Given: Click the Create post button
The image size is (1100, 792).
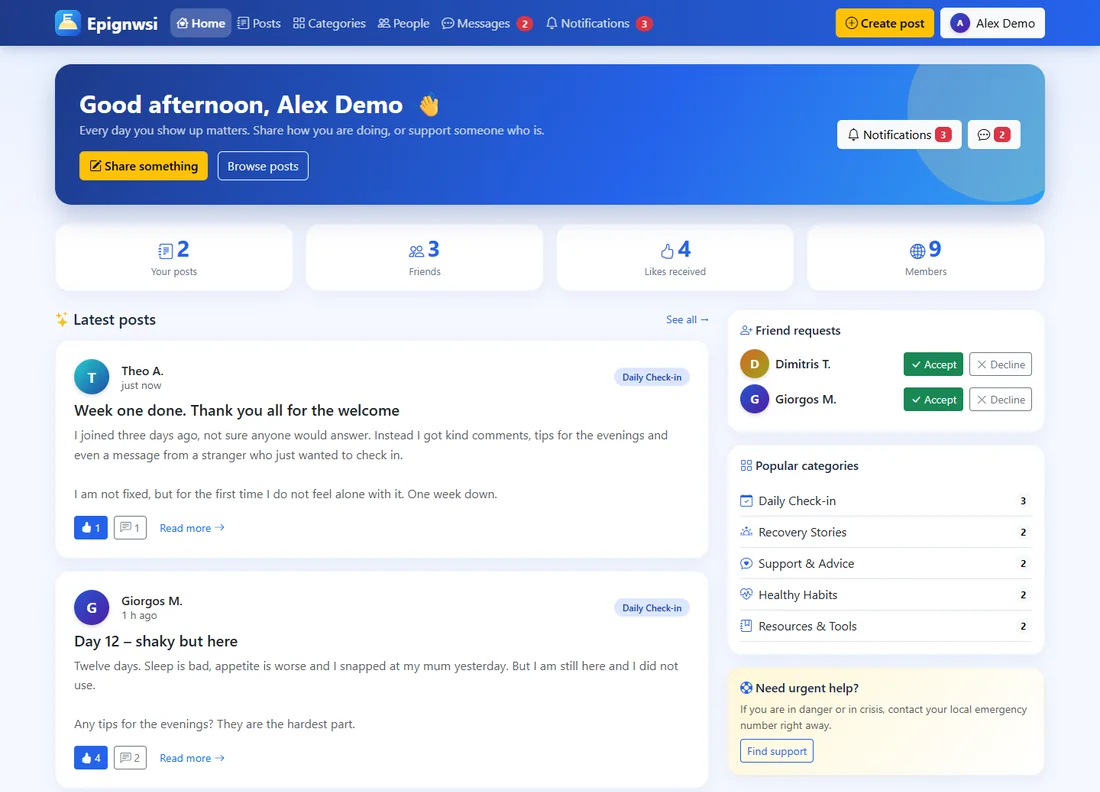Looking at the screenshot, I should [885, 23].
